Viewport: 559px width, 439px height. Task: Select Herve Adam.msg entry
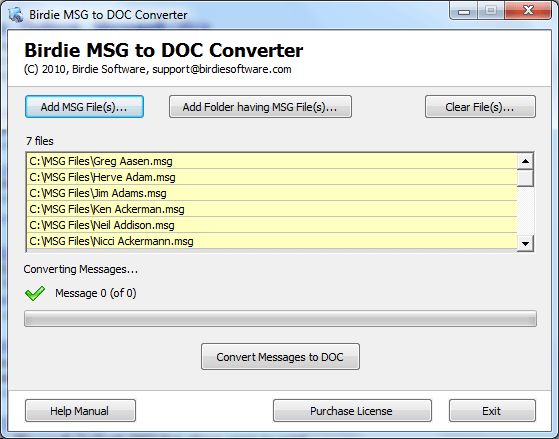272,177
